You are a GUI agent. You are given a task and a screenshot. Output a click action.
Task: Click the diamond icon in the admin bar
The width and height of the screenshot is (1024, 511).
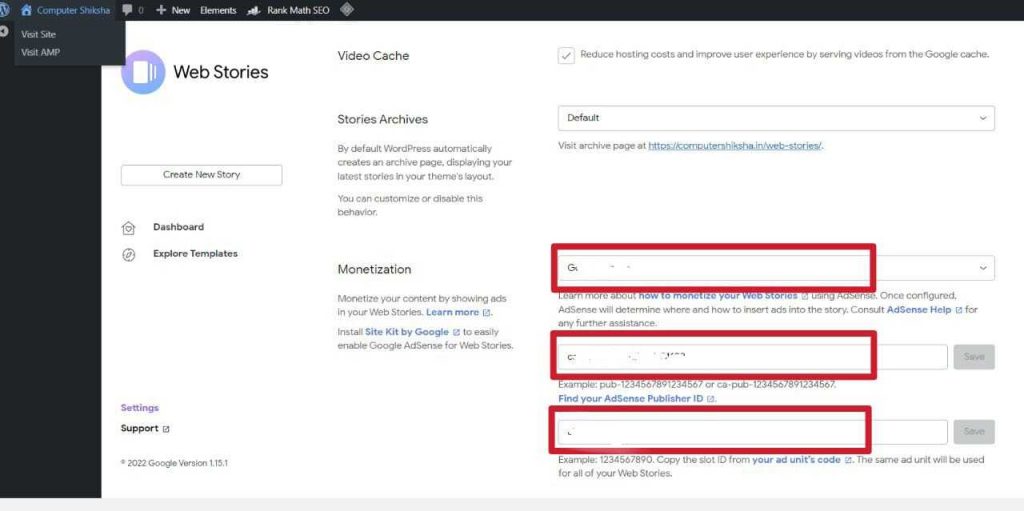pos(347,10)
